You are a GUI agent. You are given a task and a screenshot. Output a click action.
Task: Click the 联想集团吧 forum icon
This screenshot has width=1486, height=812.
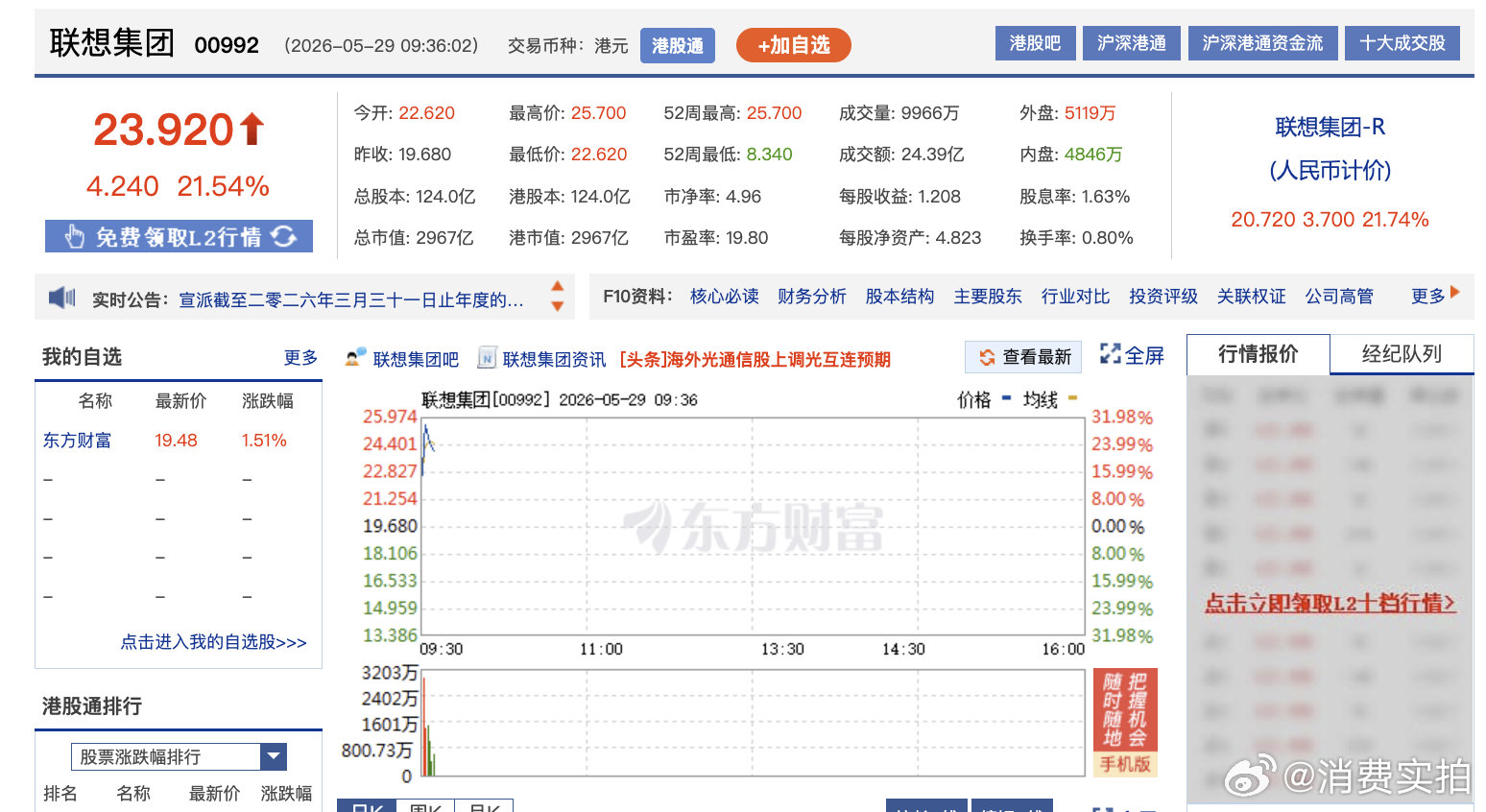click(356, 358)
